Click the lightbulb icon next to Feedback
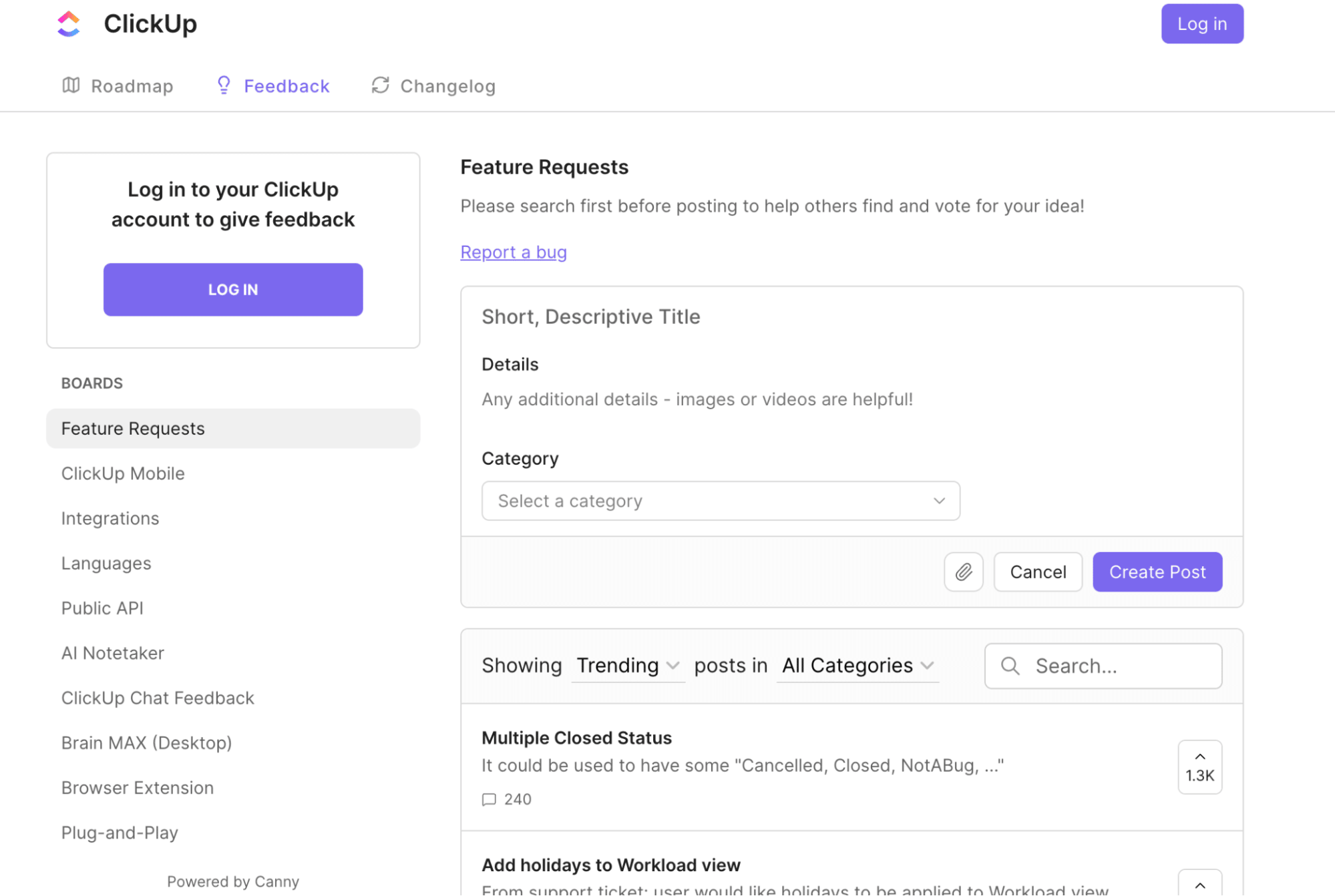The height and width of the screenshot is (896, 1335). (224, 85)
